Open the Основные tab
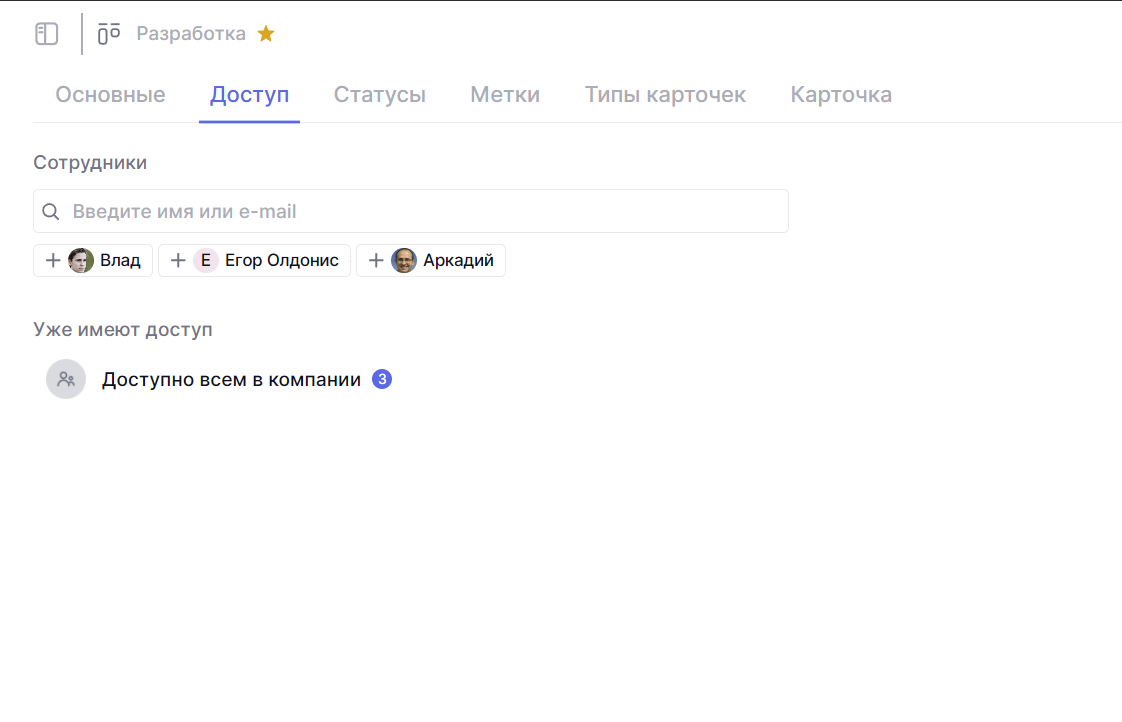 (x=110, y=95)
